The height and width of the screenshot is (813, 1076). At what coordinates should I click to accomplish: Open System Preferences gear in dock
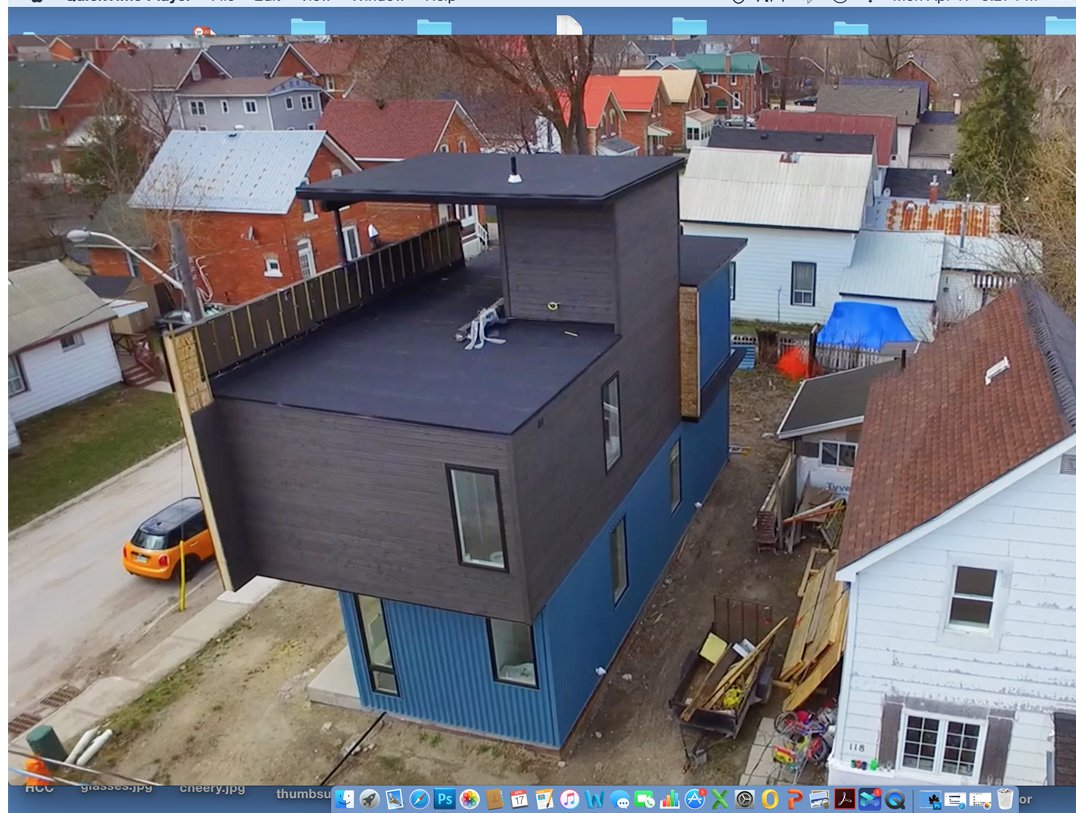745,799
